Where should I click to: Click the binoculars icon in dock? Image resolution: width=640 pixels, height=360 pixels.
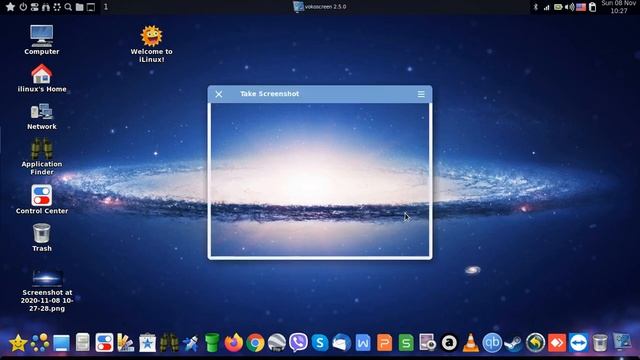(169, 343)
